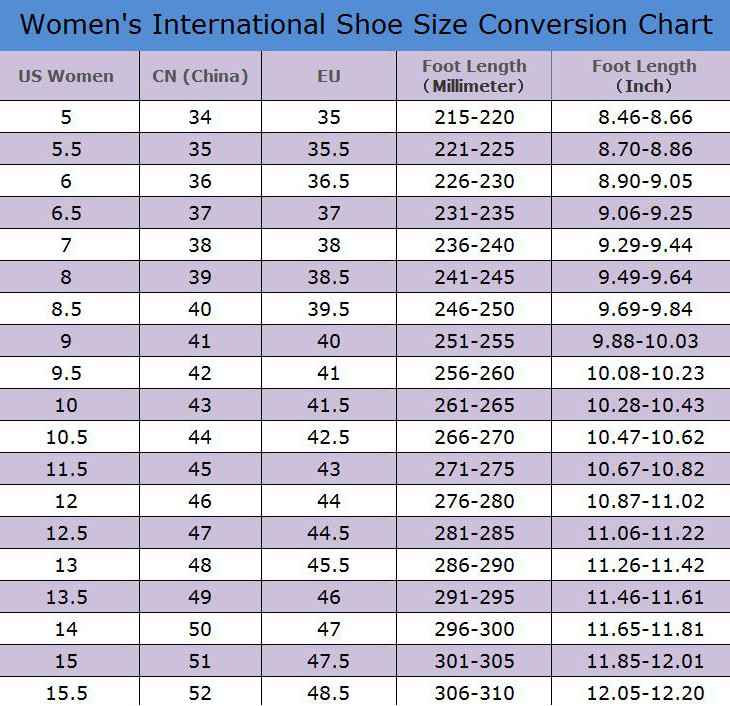The image size is (730, 706).
Task: Select the CN size 43 cell
Action: 201,405
